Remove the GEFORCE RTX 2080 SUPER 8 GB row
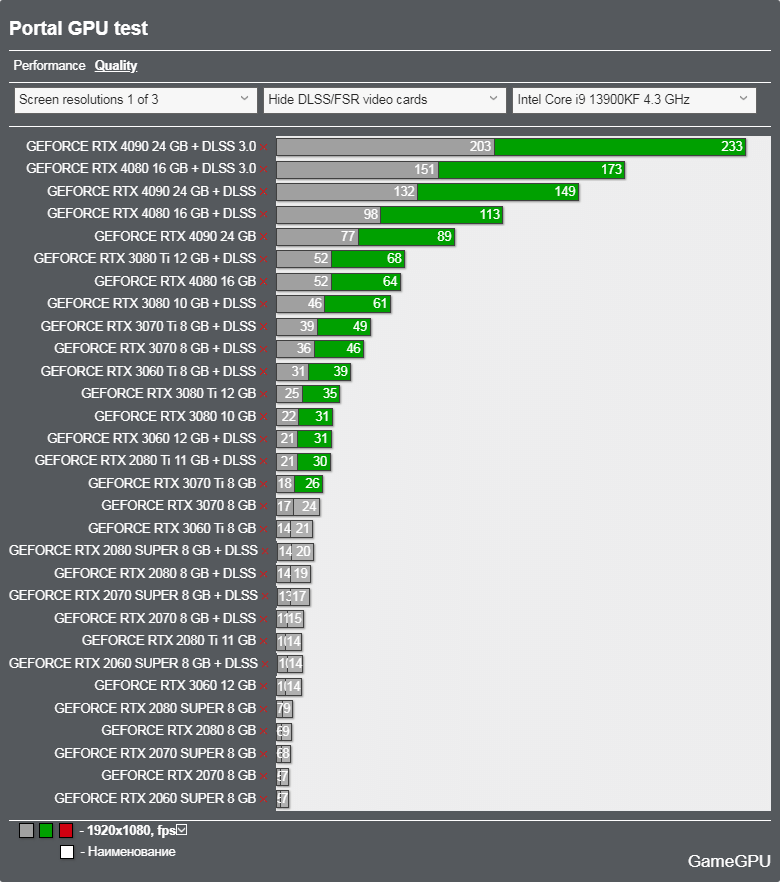The width and height of the screenshot is (780, 882). (x=264, y=709)
